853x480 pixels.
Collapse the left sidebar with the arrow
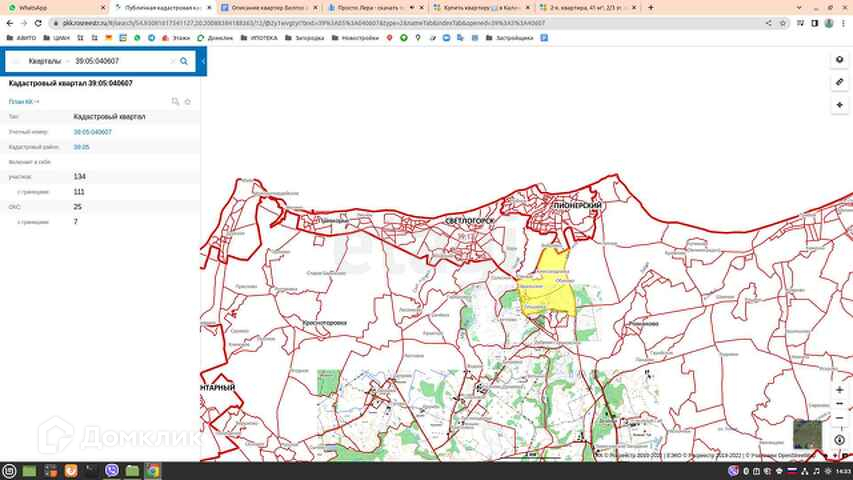pyautogui.click(x=203, y=61)
